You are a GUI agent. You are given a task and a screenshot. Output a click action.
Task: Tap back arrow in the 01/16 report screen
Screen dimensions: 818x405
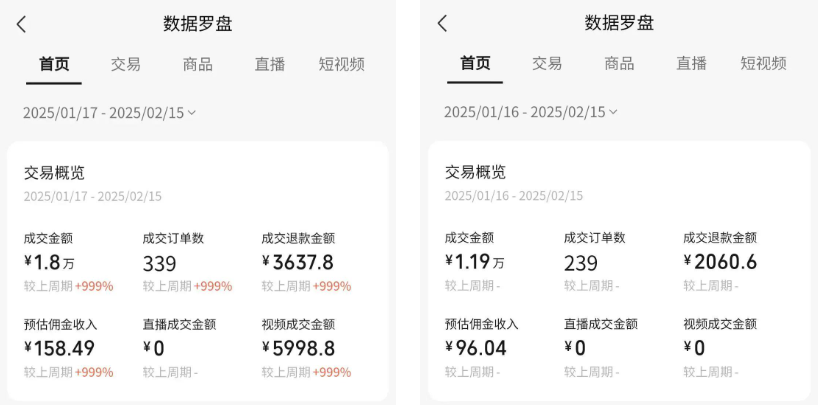coord(442,24)
